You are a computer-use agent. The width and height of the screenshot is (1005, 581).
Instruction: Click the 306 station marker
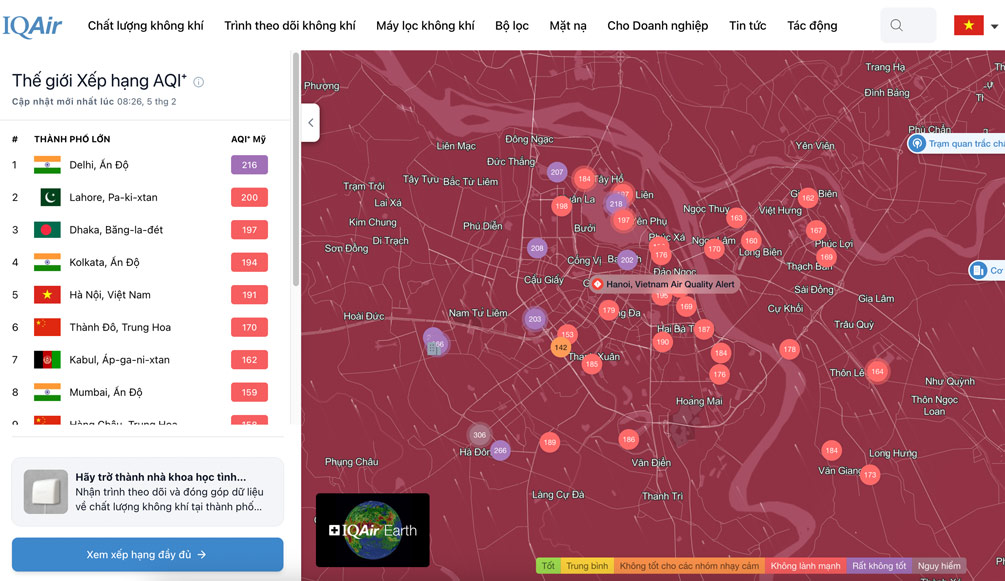(480, 435)
